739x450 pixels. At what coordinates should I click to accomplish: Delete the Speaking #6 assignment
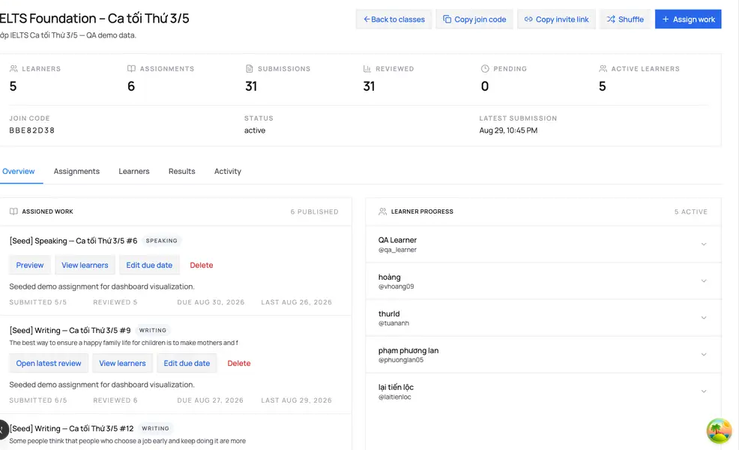(x=201, y=265)
